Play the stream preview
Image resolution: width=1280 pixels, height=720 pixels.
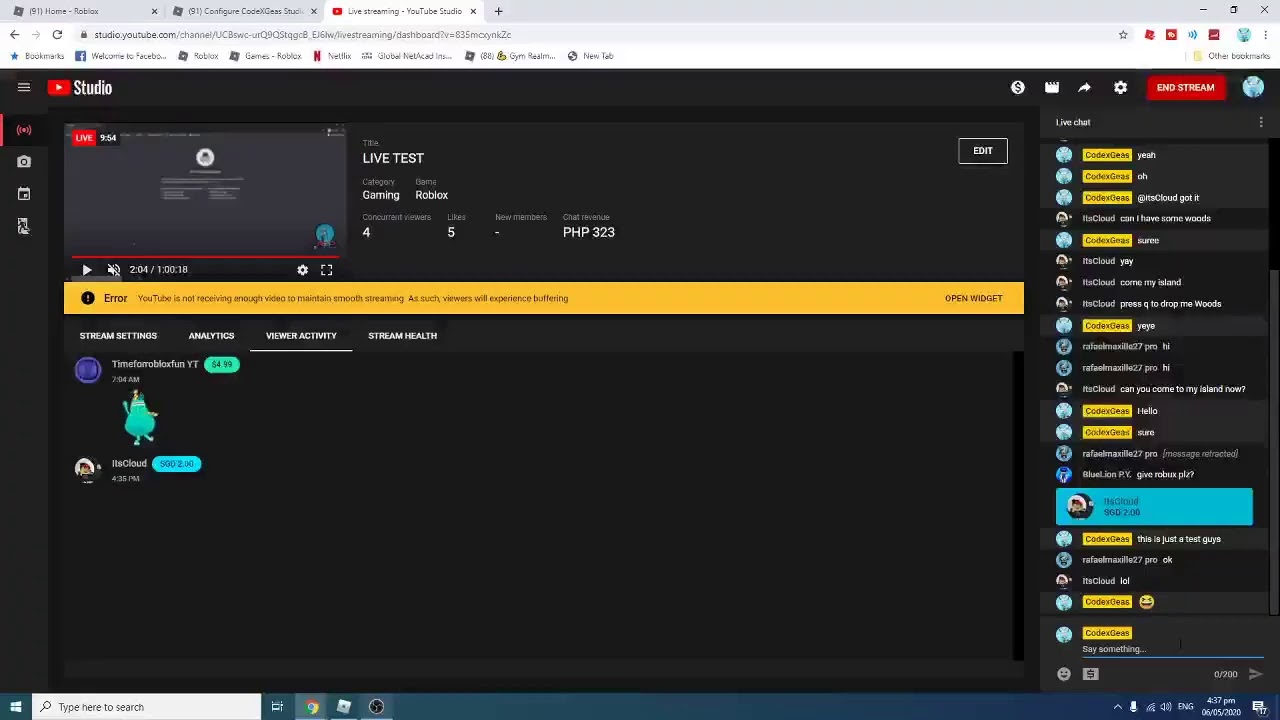point(87,270)
